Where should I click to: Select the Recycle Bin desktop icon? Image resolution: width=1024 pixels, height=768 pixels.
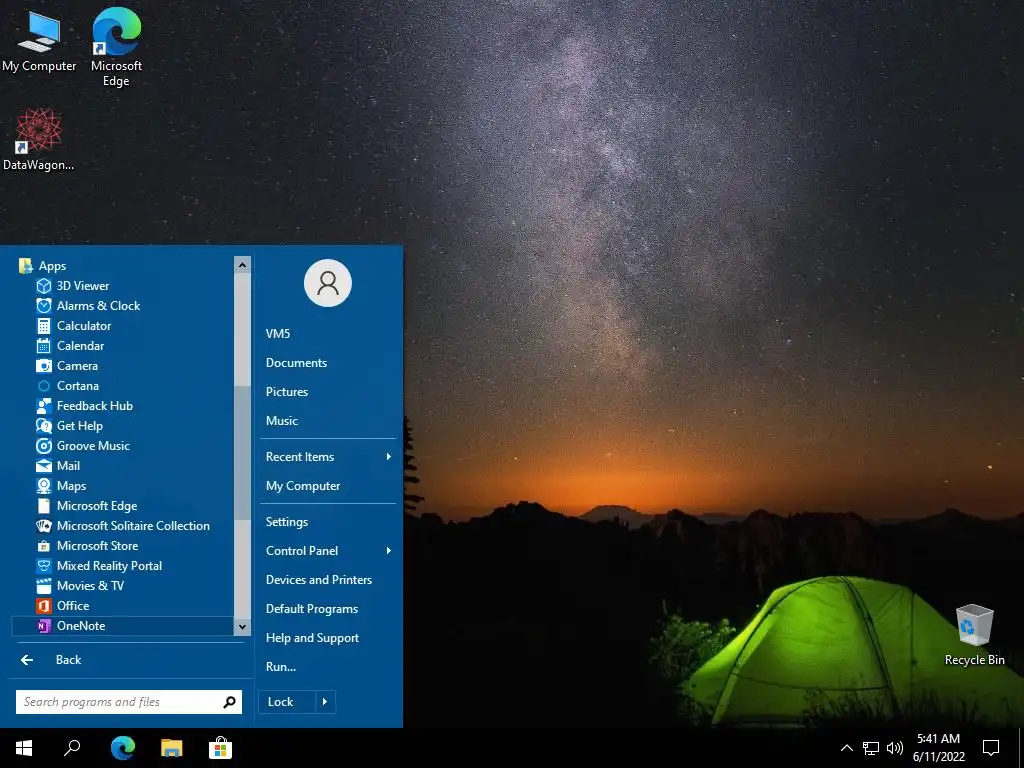pos(974,635)
